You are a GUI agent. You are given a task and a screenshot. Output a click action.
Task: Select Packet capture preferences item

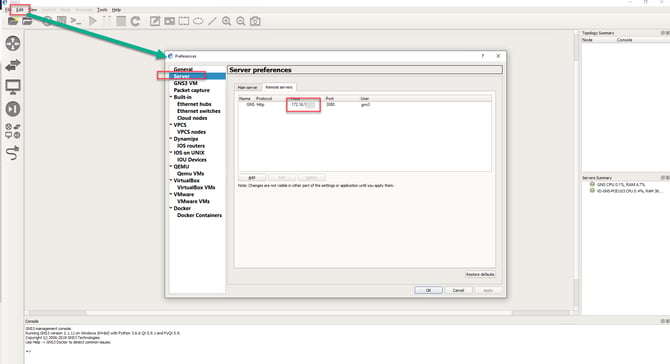click(191, 90)
